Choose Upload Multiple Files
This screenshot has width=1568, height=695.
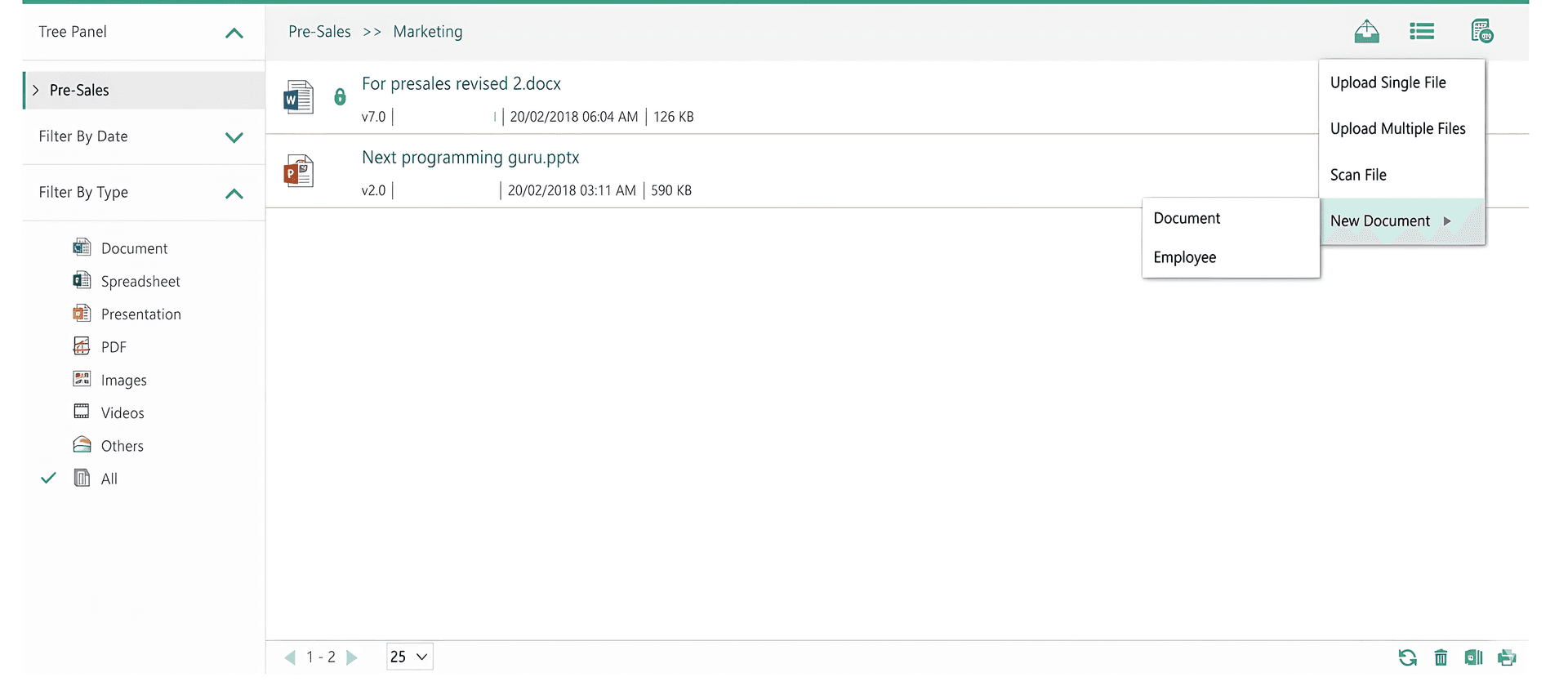1397,128
